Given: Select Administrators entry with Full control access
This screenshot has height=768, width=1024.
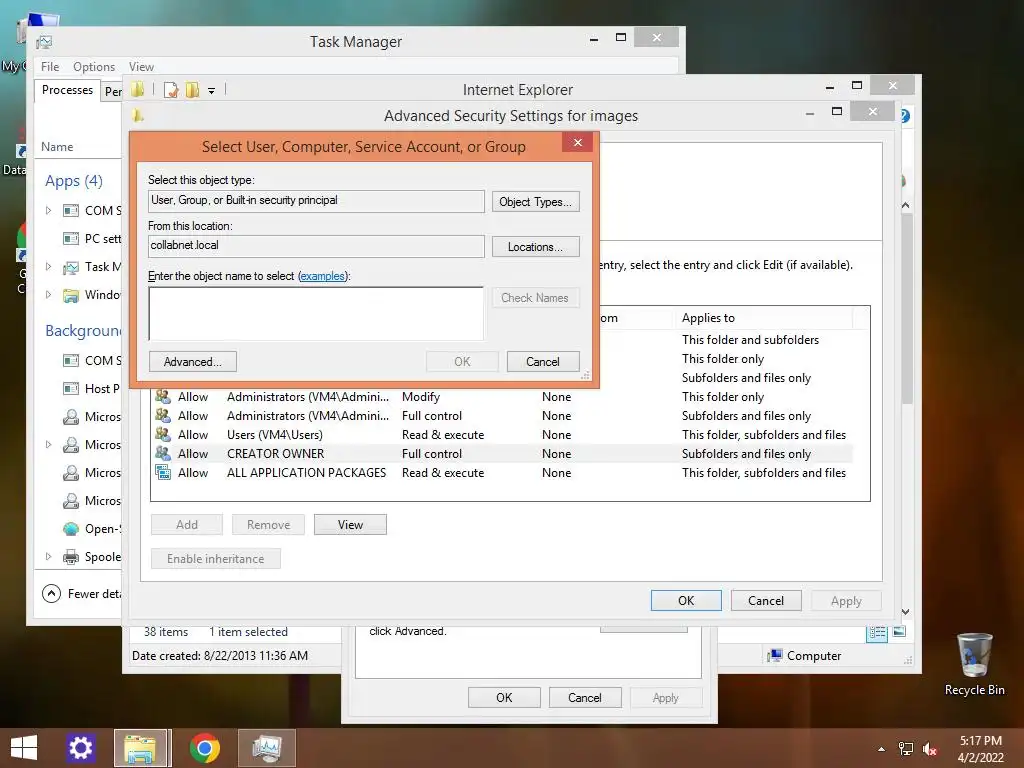Looking at the screenshot, I should tap(503, 416).
